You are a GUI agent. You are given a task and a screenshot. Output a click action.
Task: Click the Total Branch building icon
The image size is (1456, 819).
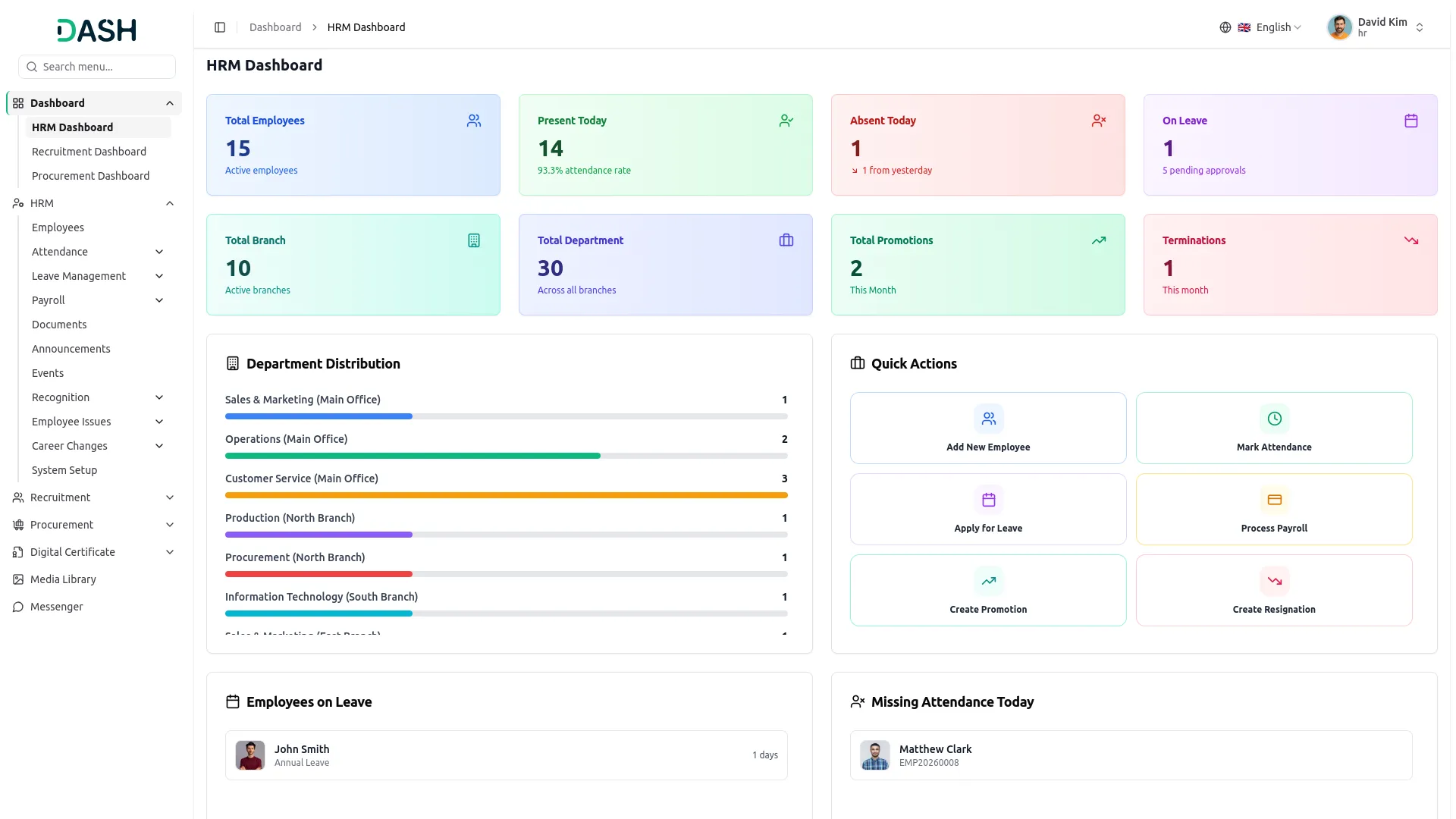tap(474, 240)
